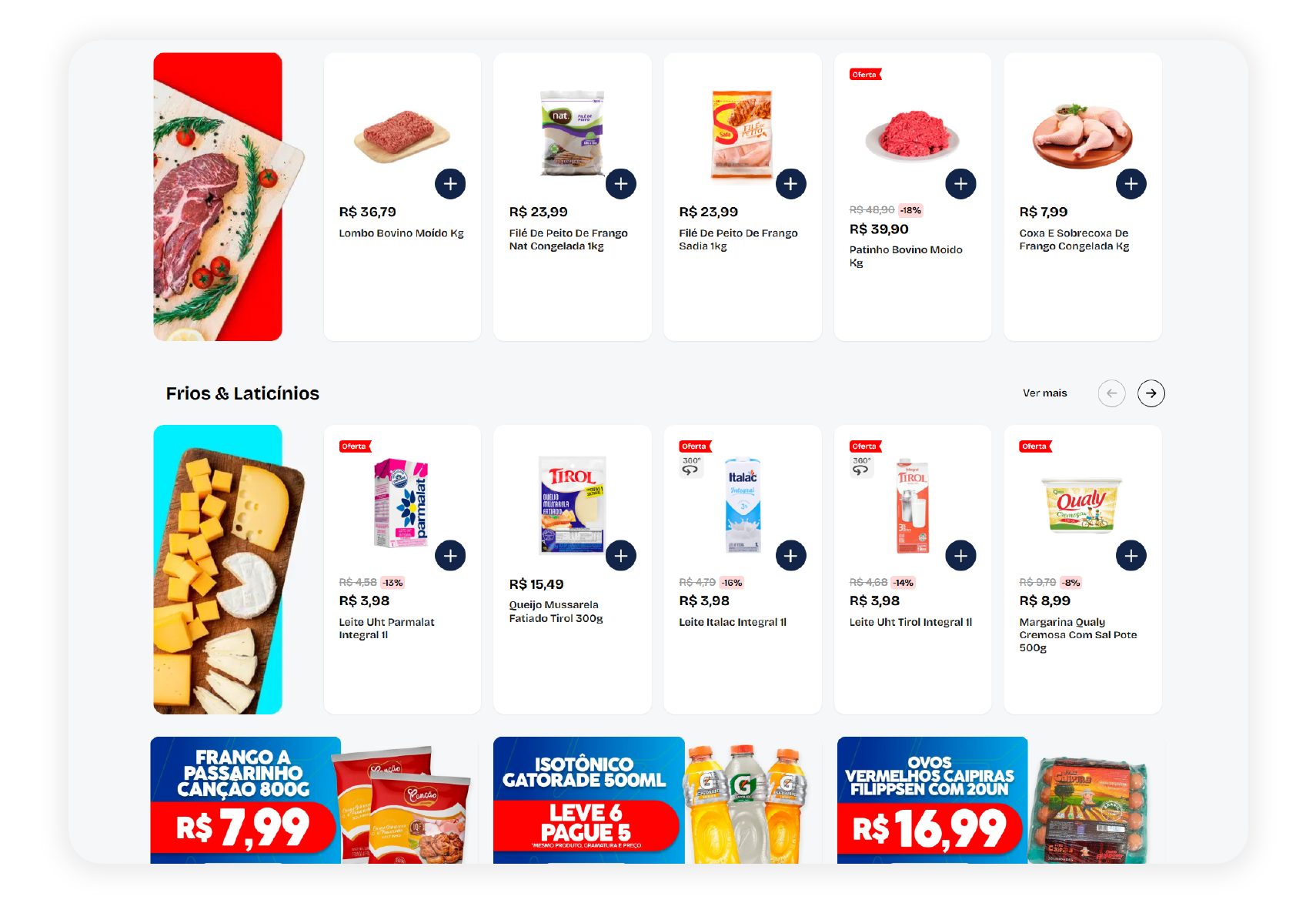
Task: Add Margarina Qualy Cremosa to cart
Action: point(1131,556)
